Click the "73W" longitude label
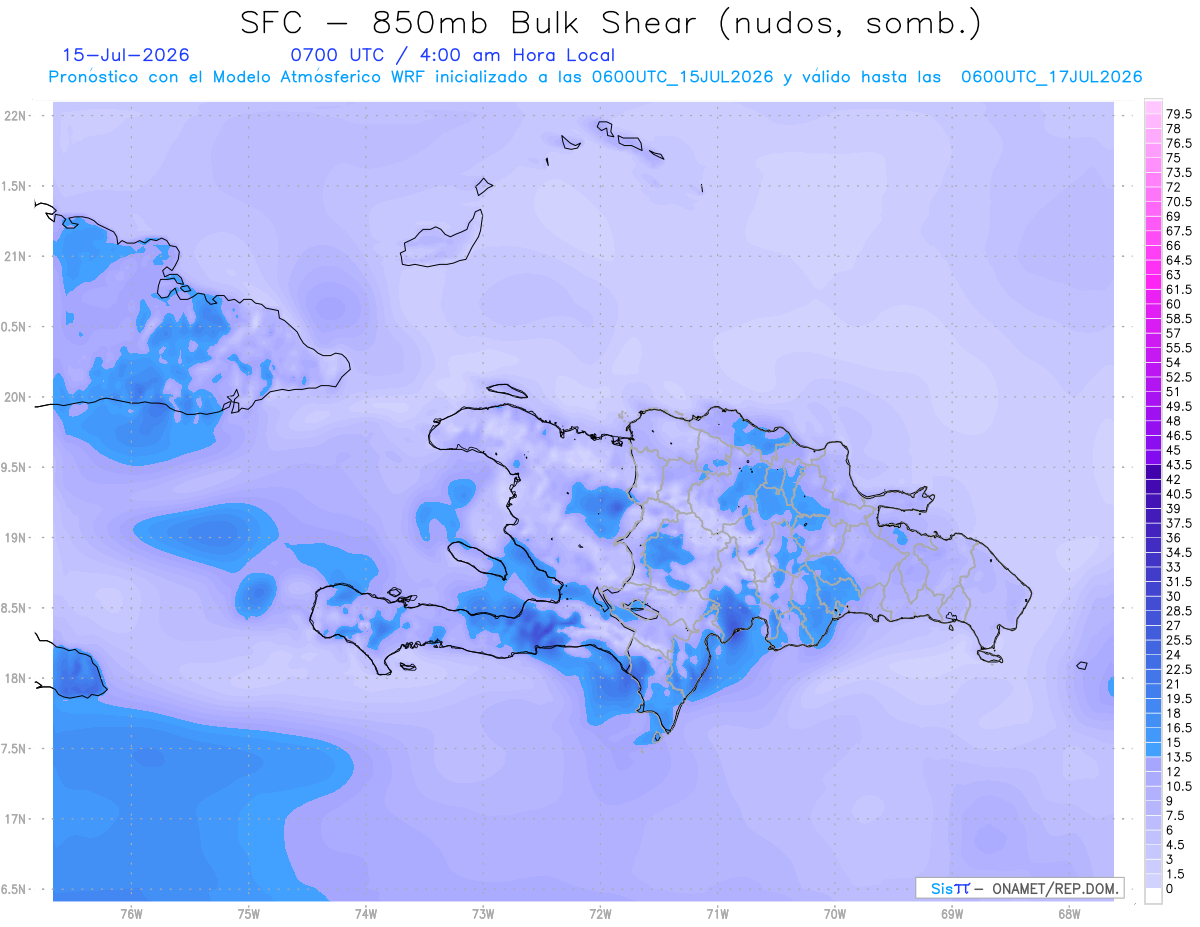1200x927 pixels. [x=483, y=914]
